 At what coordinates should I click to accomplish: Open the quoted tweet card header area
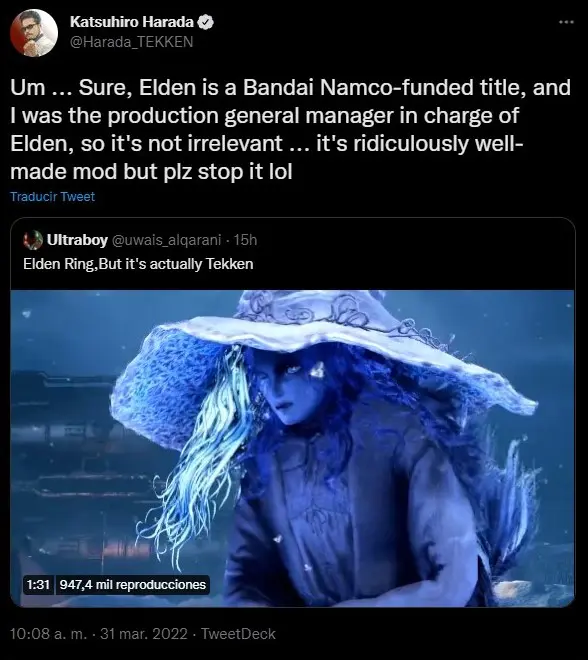292,252
